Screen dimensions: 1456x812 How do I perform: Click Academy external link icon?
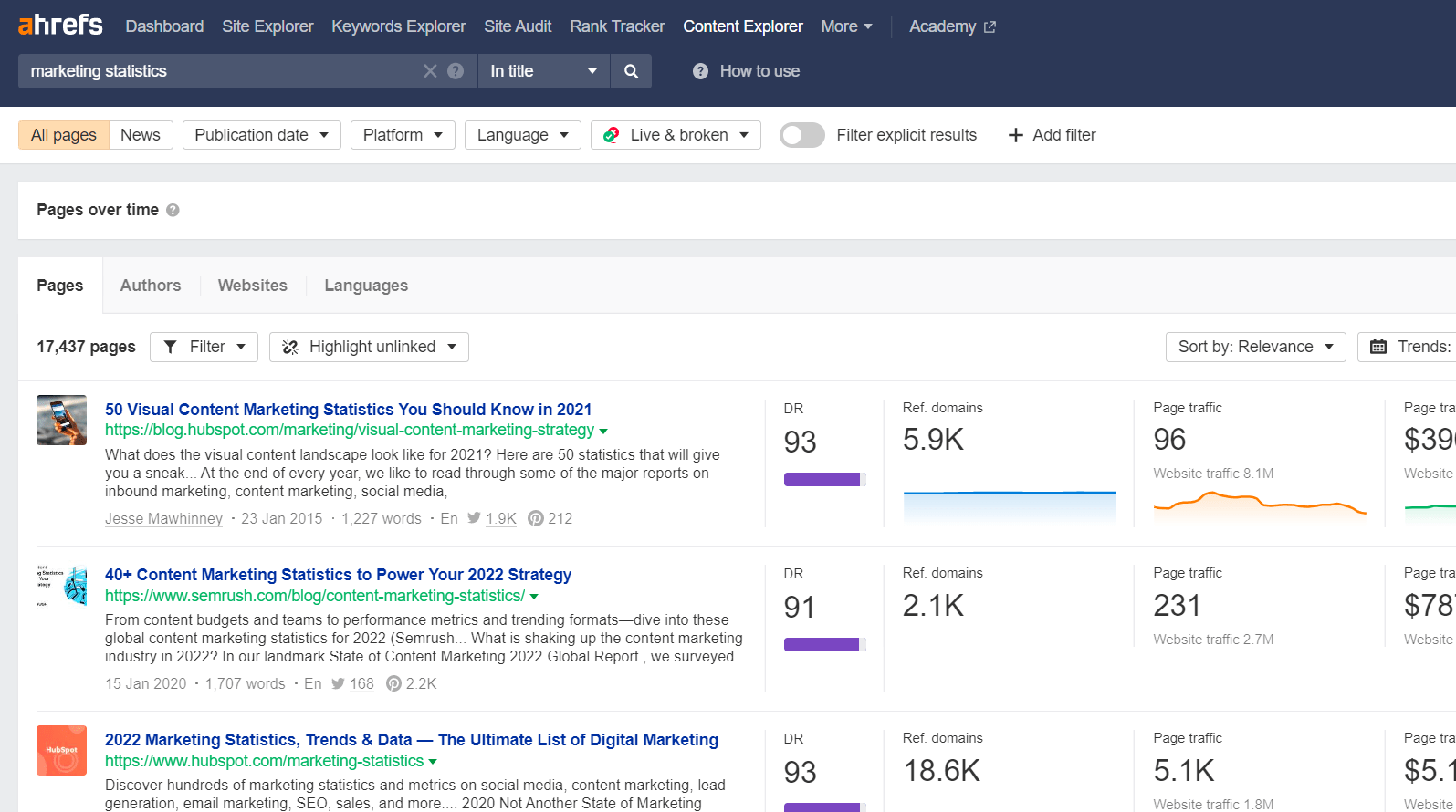(990, 27)
